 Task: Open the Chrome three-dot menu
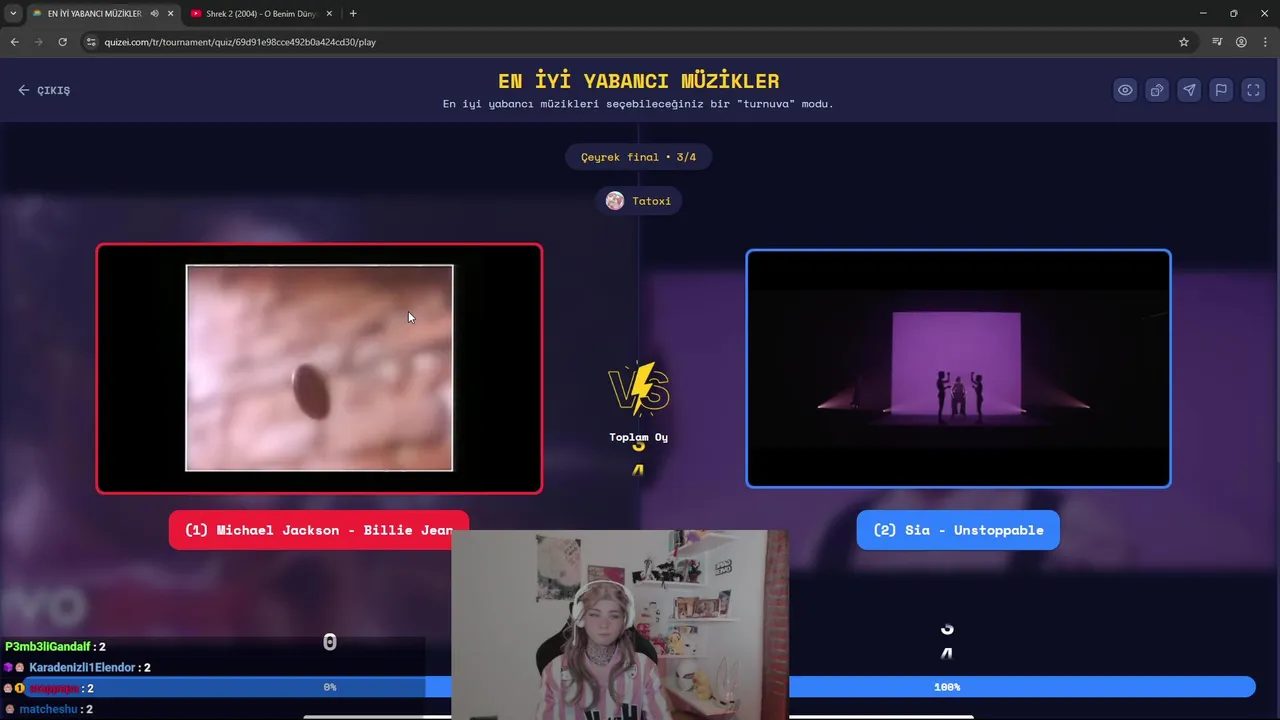1265,42
